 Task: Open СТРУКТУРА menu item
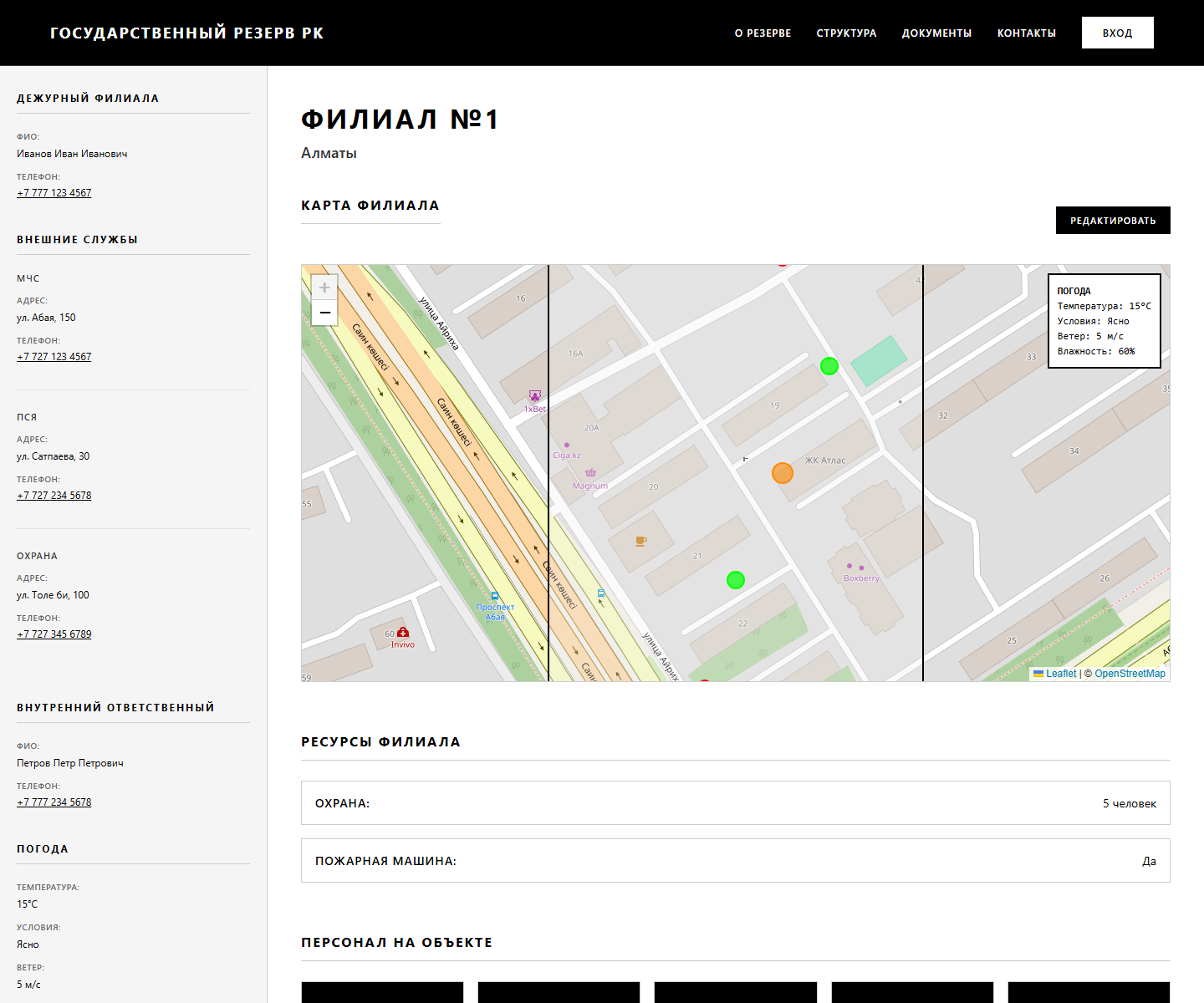click(x=846, y=33)
